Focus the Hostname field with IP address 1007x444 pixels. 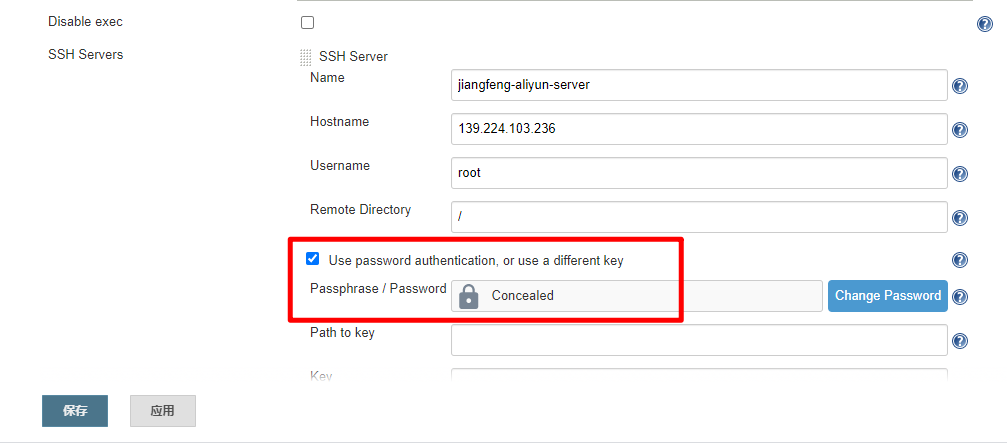point(699,129)
